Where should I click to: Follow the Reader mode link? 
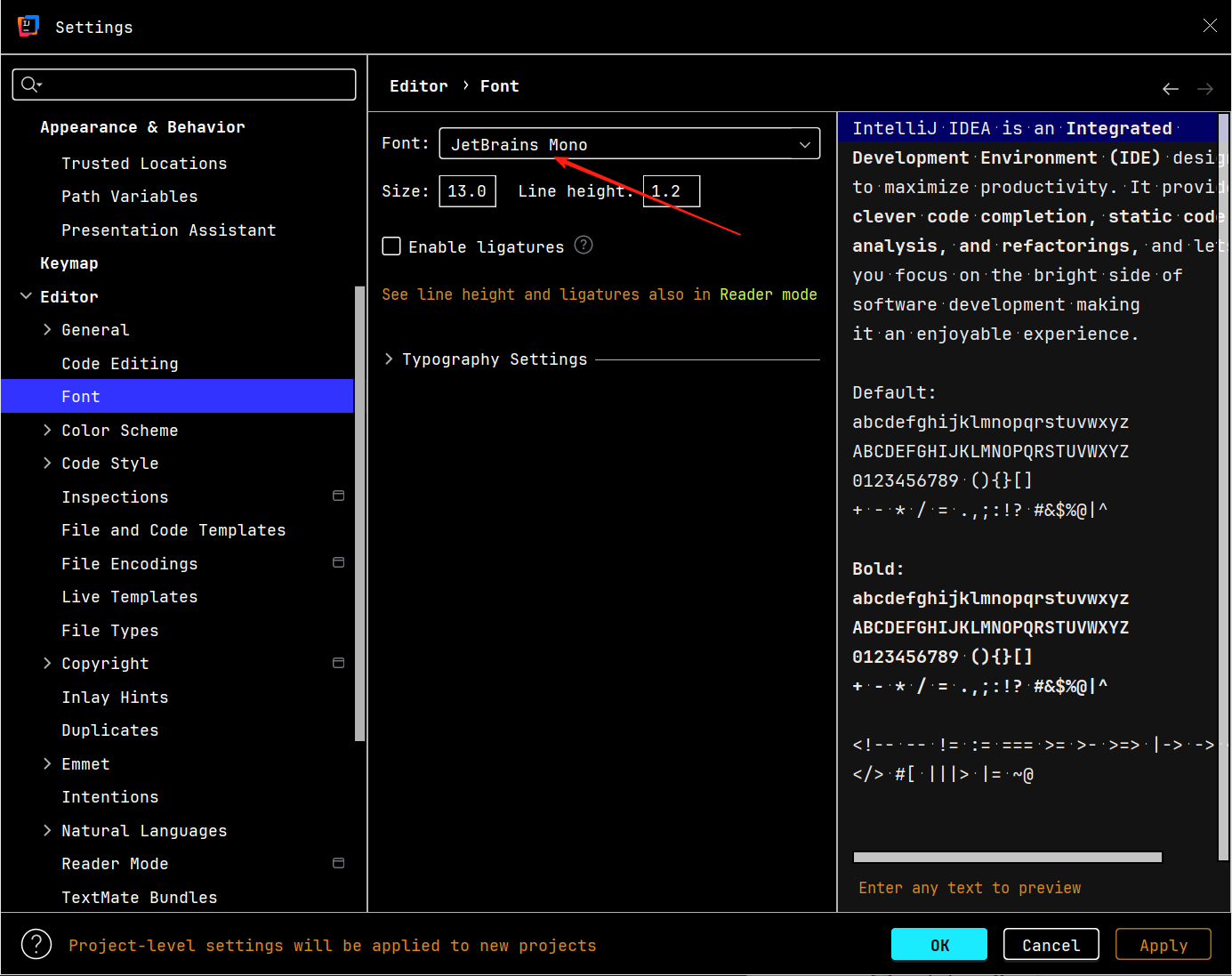tap(768, 294)
